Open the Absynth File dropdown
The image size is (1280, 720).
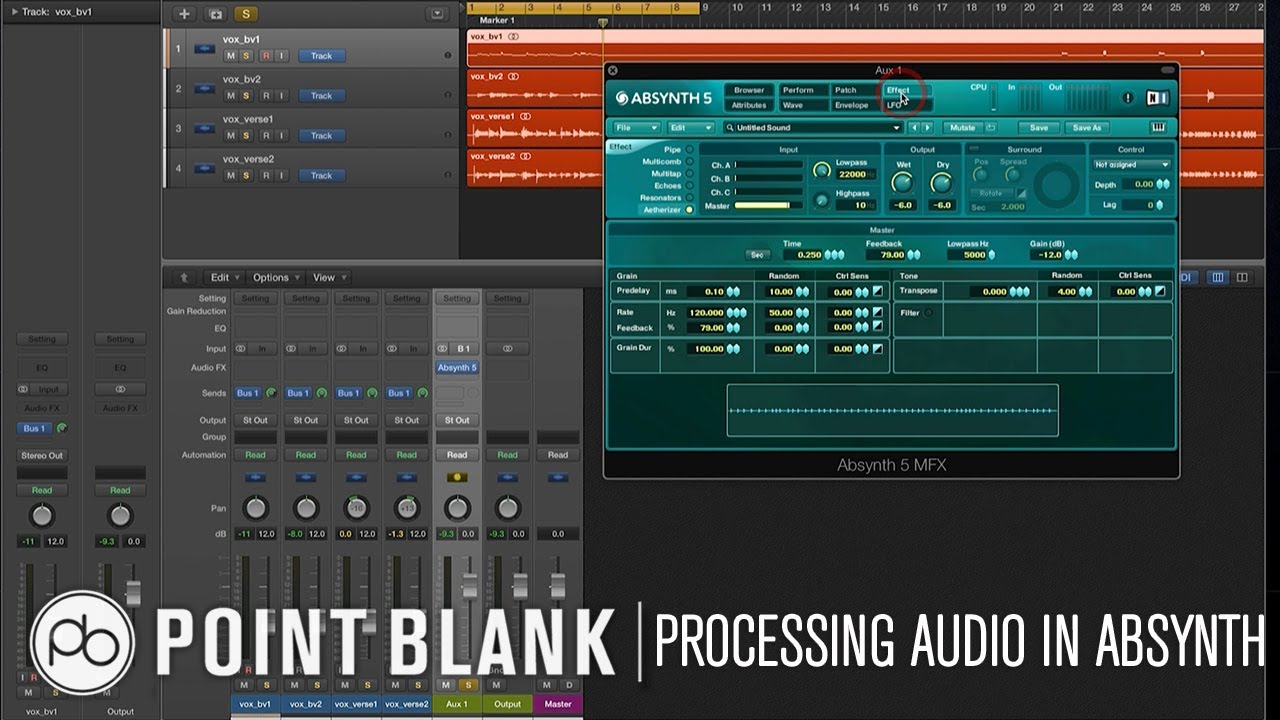tap(636, 128)
